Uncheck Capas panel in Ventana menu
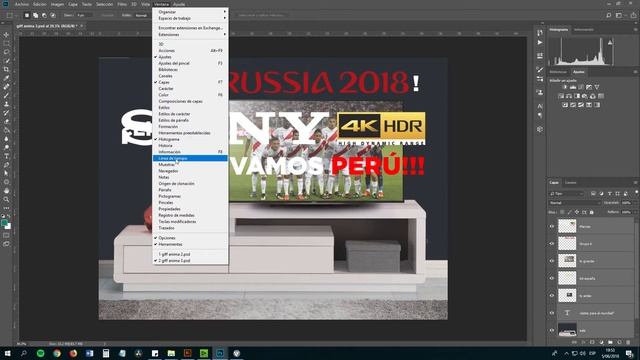 [190, 82]
